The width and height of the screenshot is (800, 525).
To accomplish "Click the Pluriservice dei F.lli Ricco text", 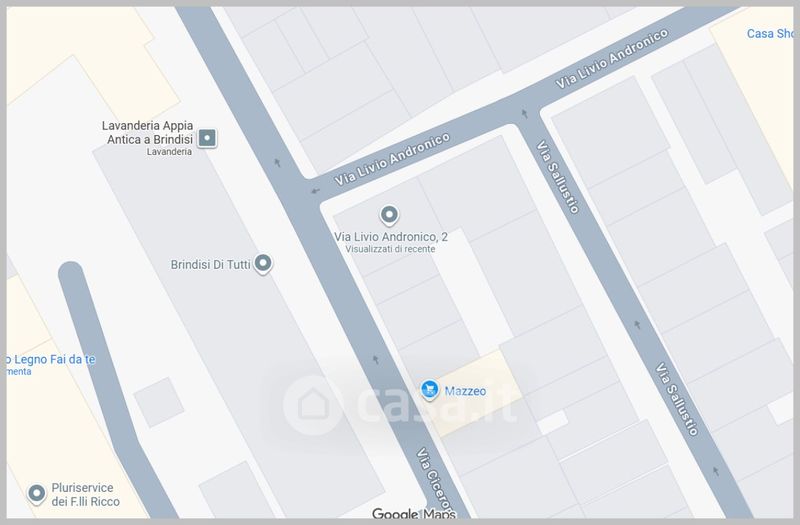I will coord(85,494).
